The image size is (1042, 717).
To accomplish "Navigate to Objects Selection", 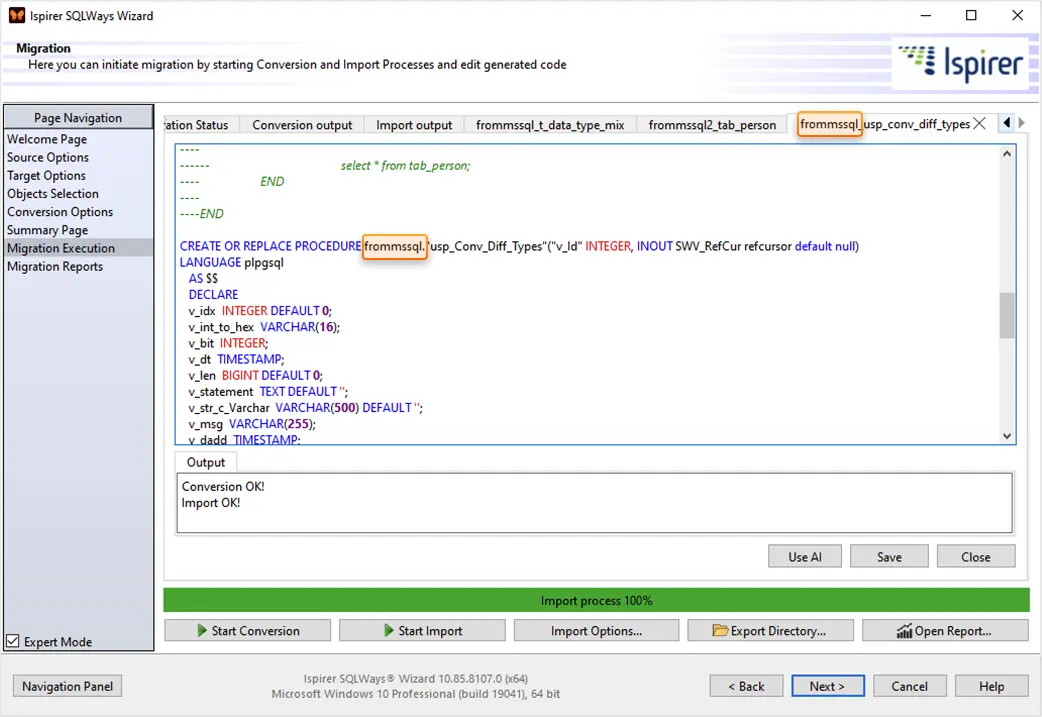I will coord(52,193).
